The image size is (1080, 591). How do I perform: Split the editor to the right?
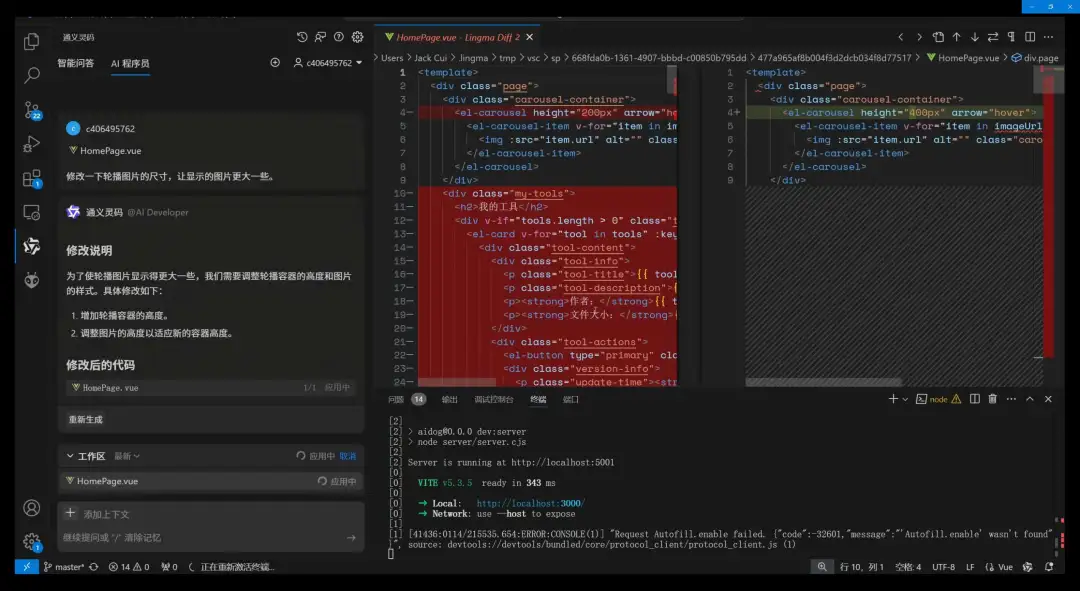(x=1030, y=37)
